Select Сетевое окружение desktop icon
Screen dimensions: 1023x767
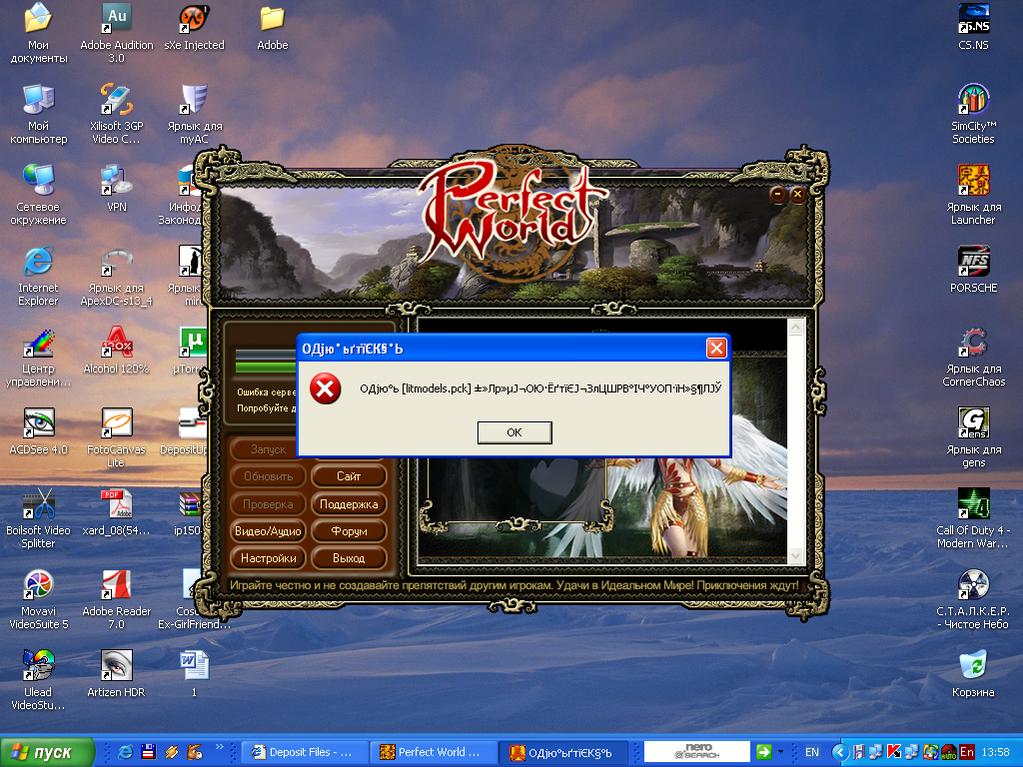38,194
